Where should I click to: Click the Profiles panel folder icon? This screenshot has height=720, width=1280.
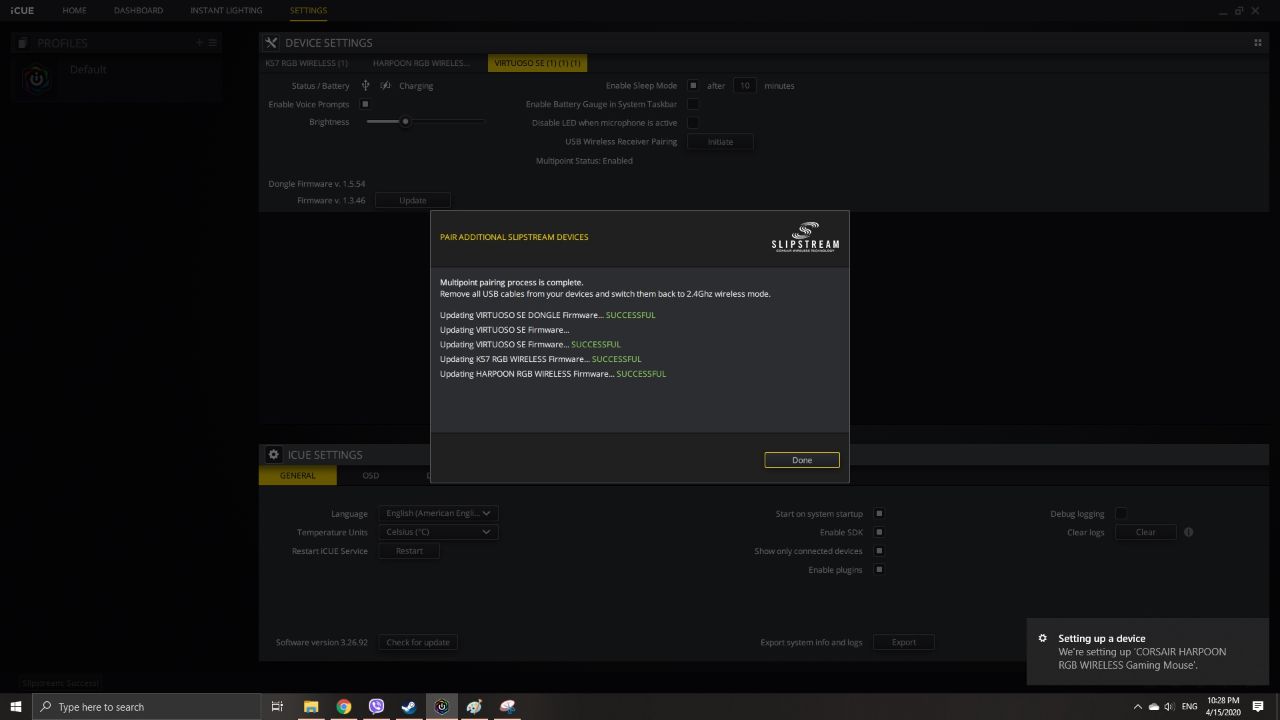(x=23, y=43)
